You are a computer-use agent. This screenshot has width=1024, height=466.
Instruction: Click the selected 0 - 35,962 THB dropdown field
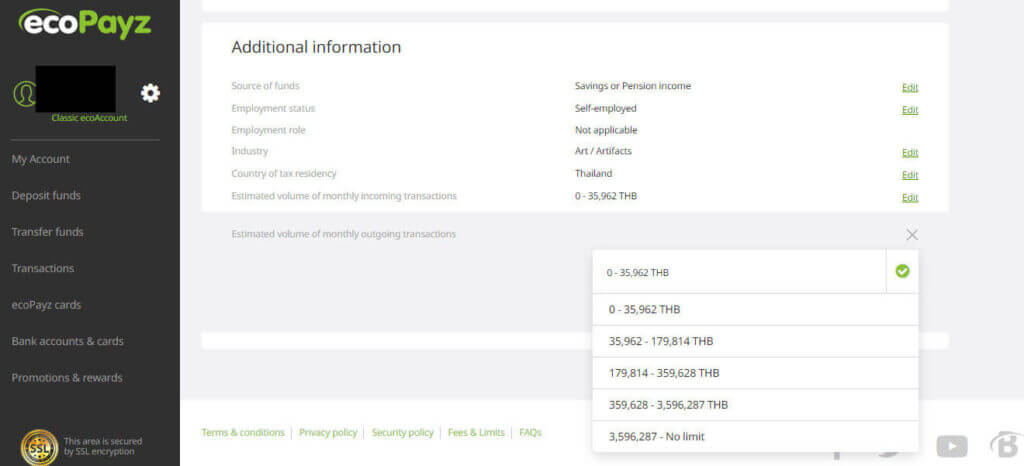pyautogui.click(x=739, y=272)
